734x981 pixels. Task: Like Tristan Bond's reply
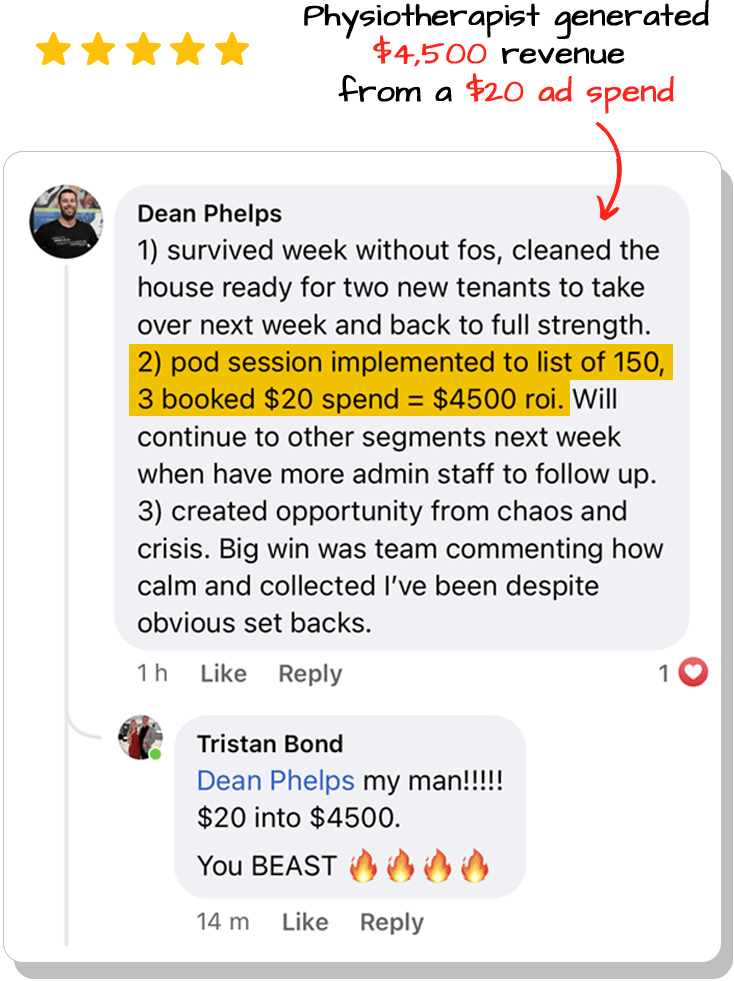pos(305,922)
